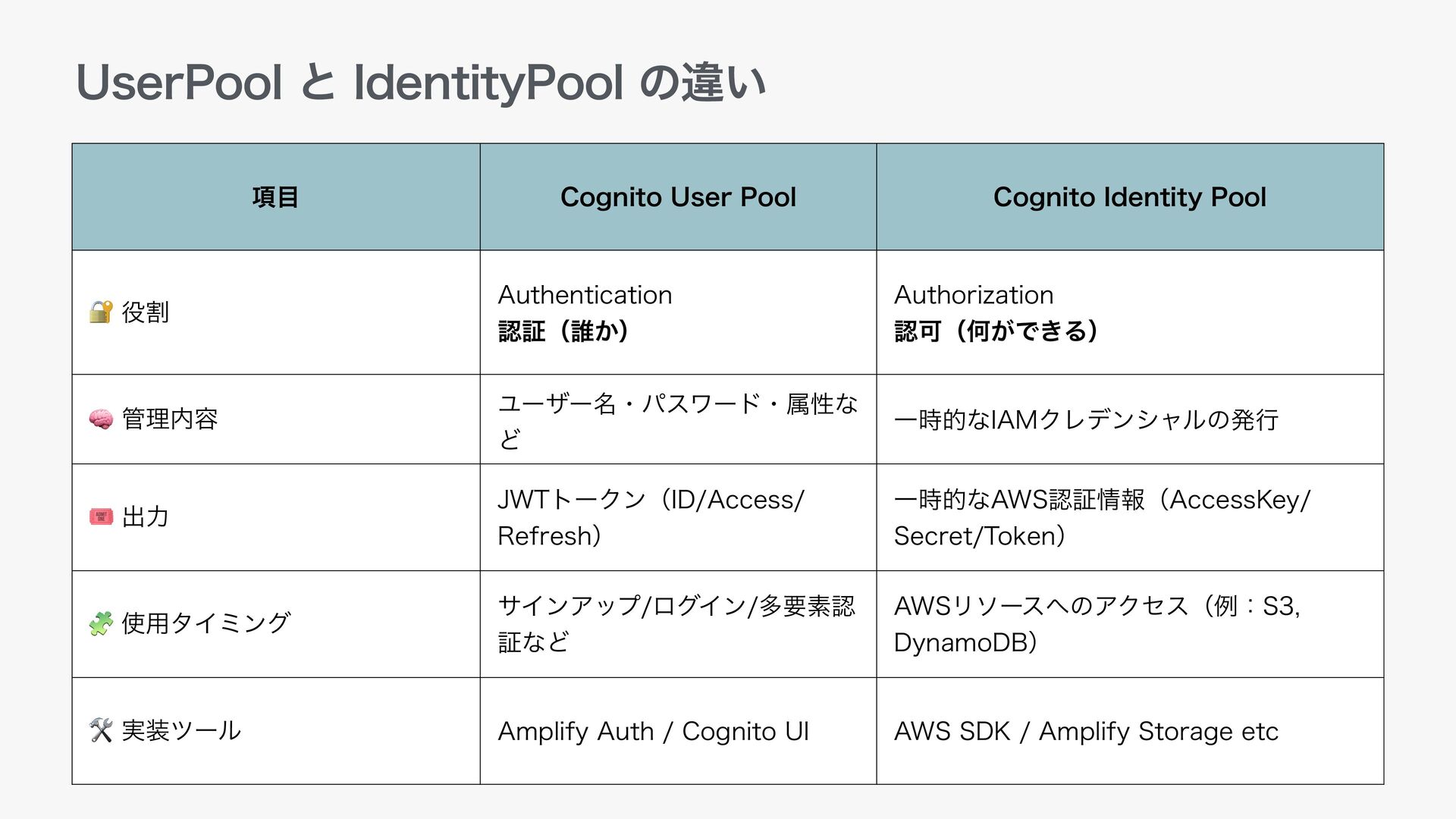Select the slide title UserPool と IdentityPool の違い
This screenshot has width=1456, height=819.
click(421, 83)
